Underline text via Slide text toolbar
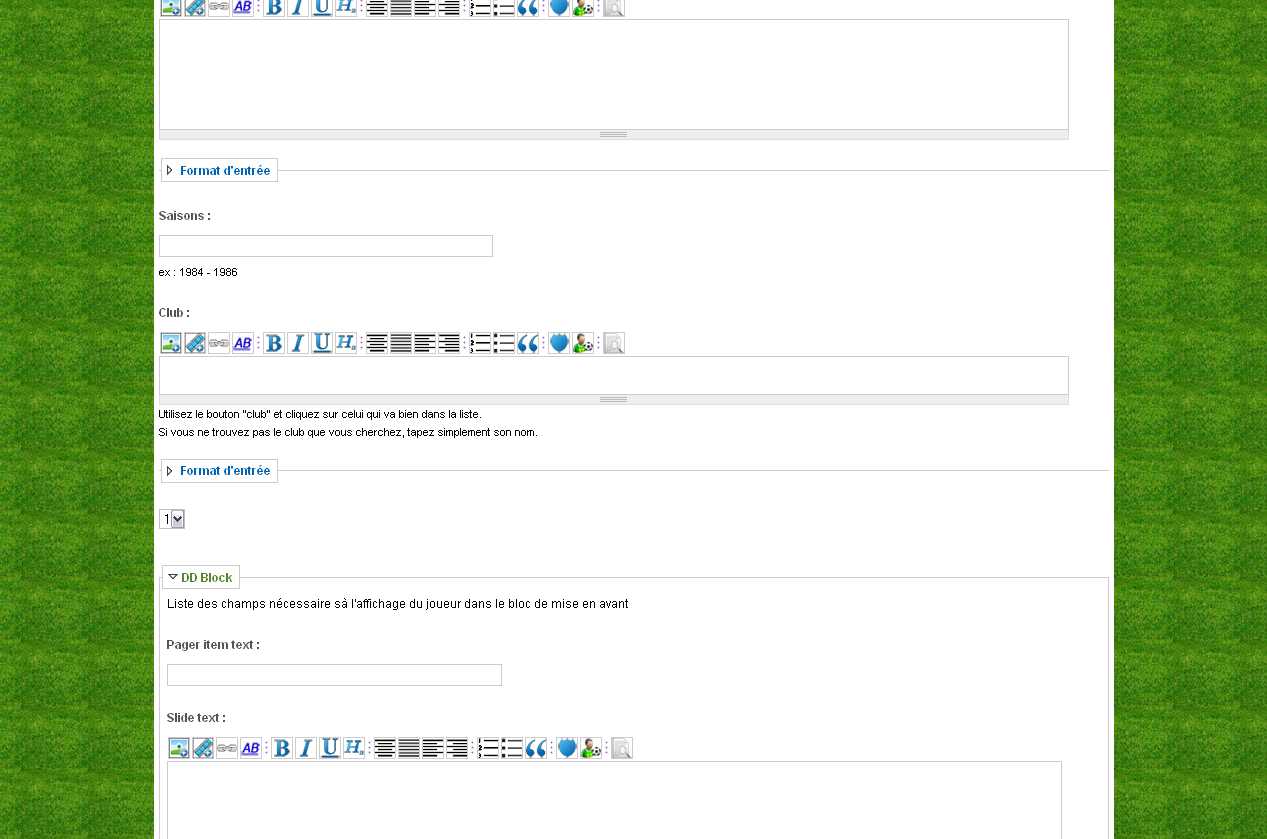 pyautogui.click(x=330, y=748)
